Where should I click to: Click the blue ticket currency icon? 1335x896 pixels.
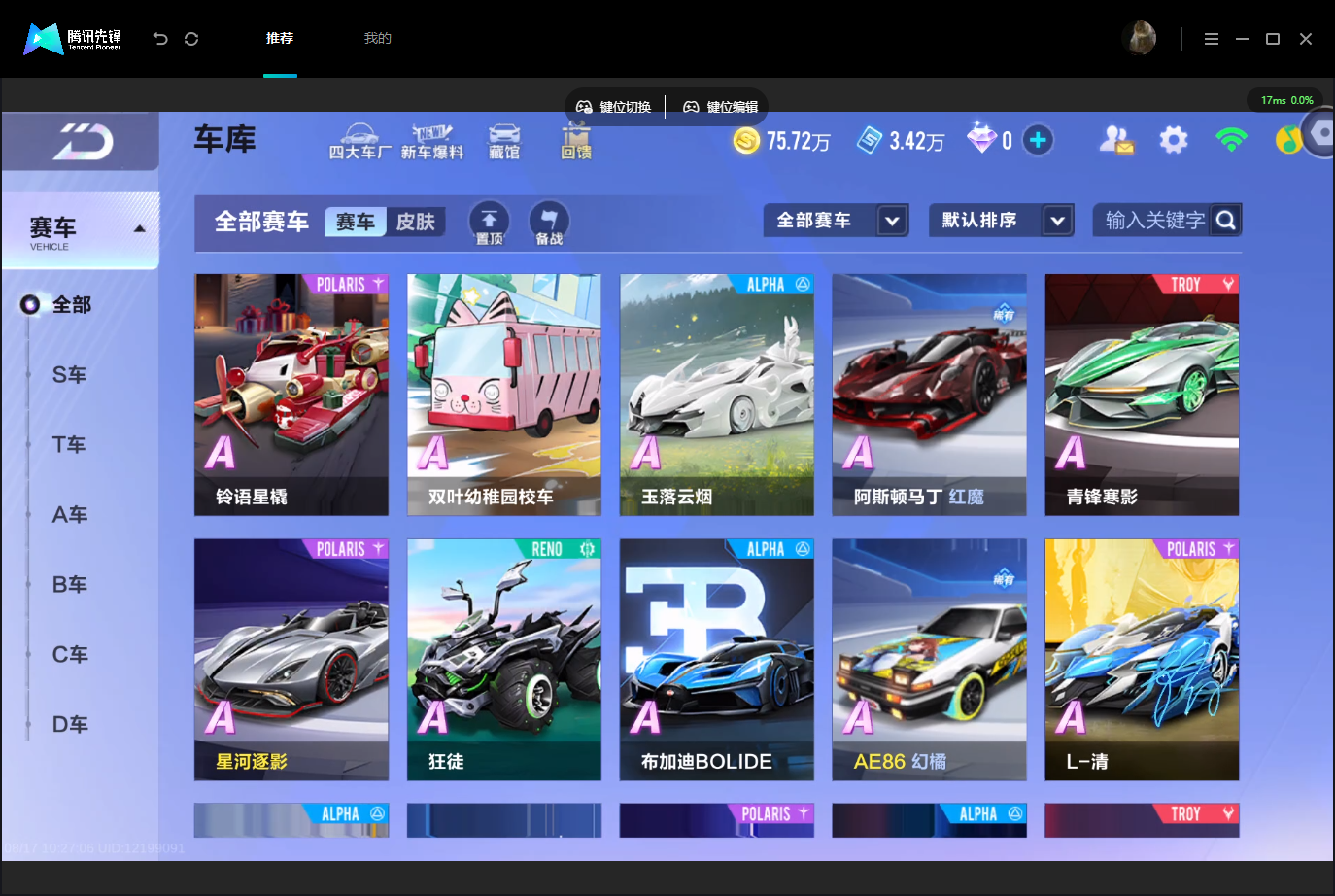870,141
